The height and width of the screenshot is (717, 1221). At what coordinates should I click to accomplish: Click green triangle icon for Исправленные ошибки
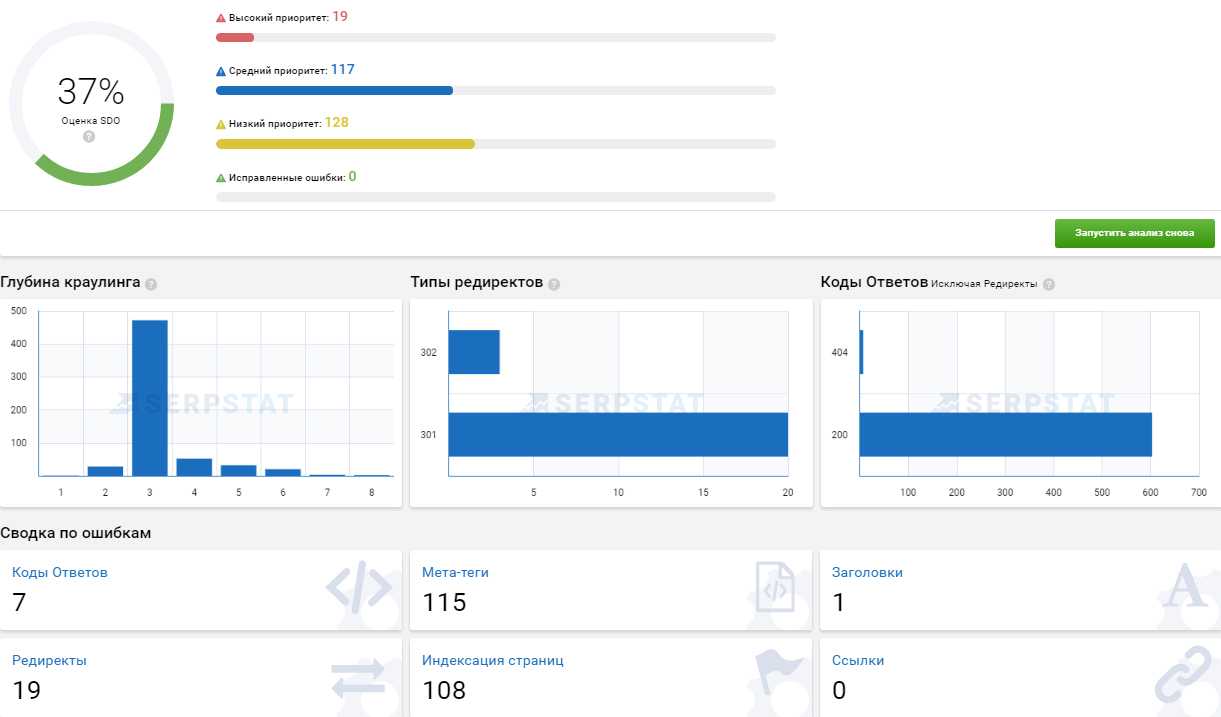[x=221, y=178]
